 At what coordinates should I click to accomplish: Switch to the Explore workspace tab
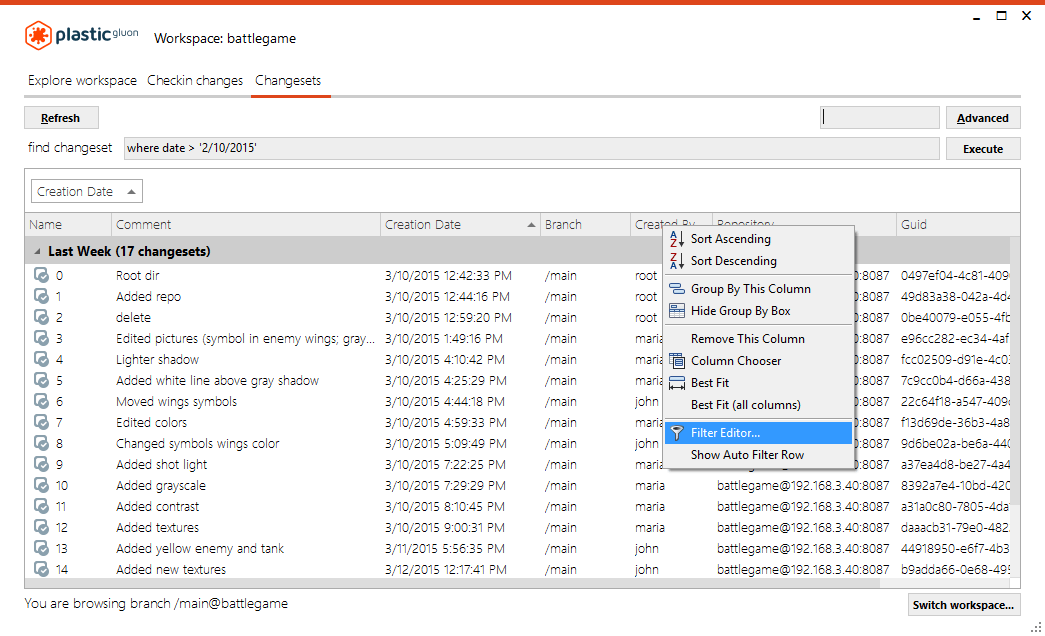(x=82, y=81)
